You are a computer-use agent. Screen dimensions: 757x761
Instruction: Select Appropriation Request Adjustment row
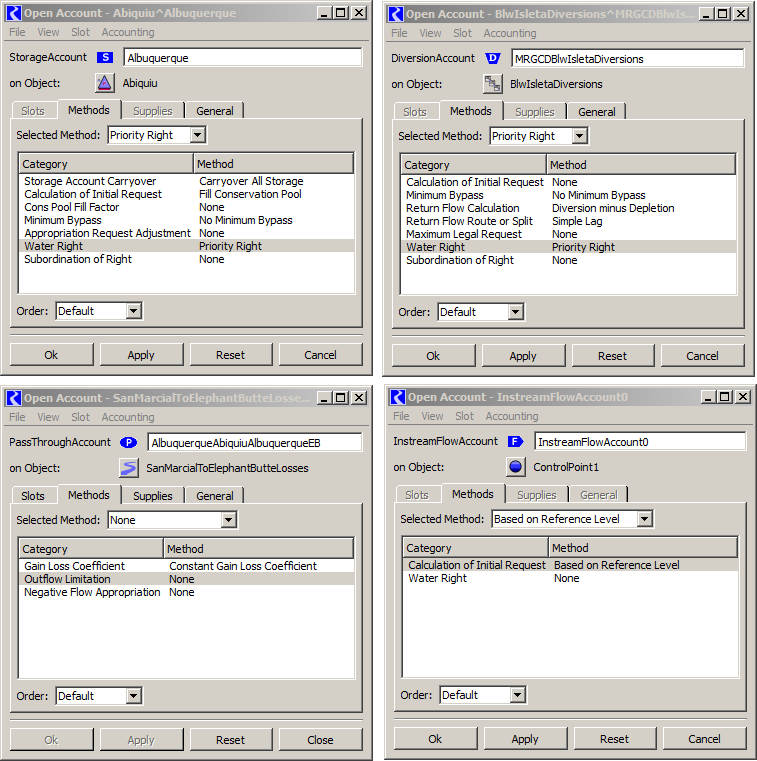187,233
